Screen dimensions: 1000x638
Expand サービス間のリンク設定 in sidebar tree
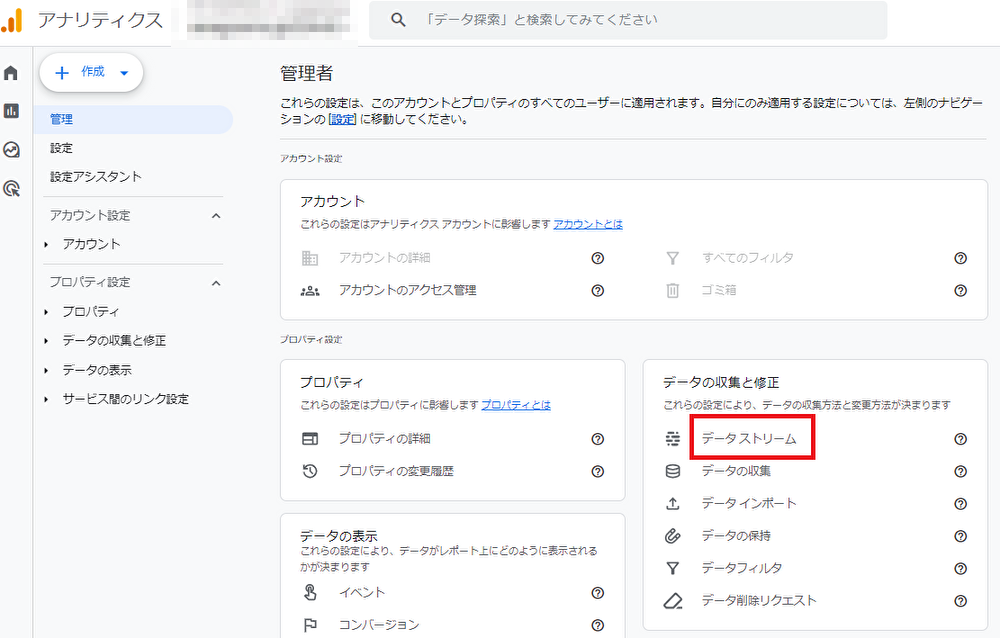[46, 399]
